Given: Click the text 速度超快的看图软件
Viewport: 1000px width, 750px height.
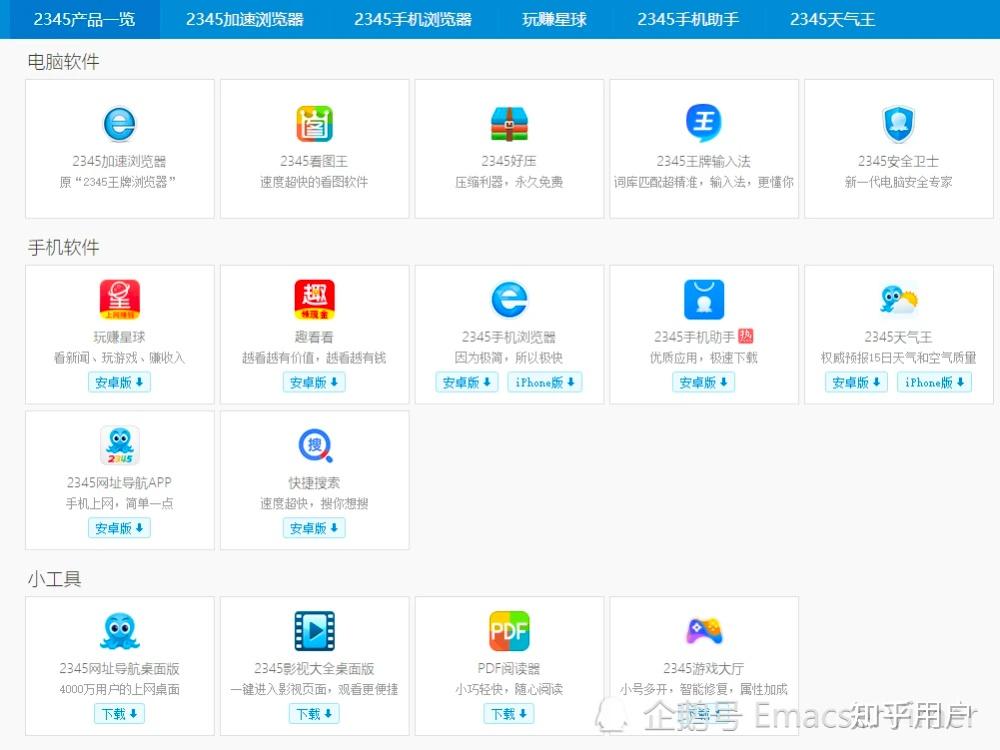Looking at the screenshot, I should coord(314,182).
